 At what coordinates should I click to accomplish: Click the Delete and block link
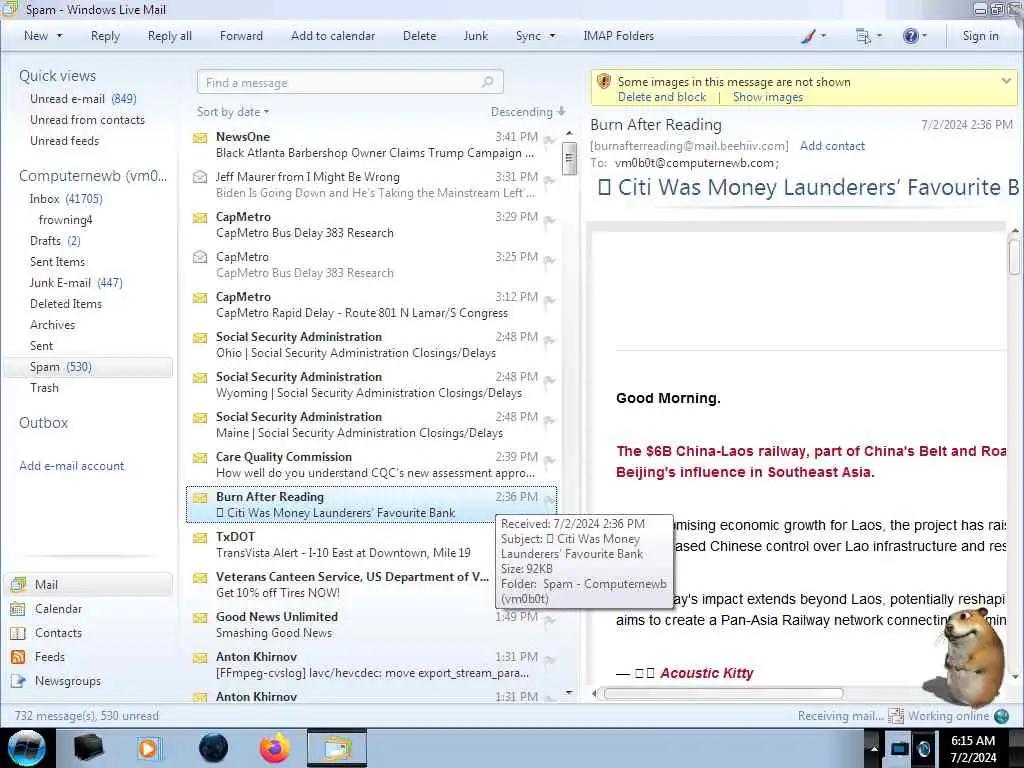[x=662, y=97]
